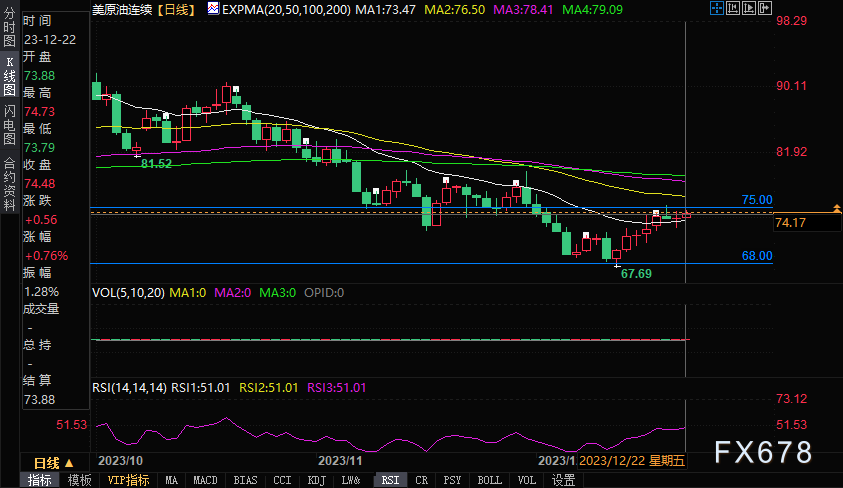Image resolution: width=843 pixels, height=488 pixels.
Task: Click the 开盘 value 73.88
Action: tap(39, 76)
